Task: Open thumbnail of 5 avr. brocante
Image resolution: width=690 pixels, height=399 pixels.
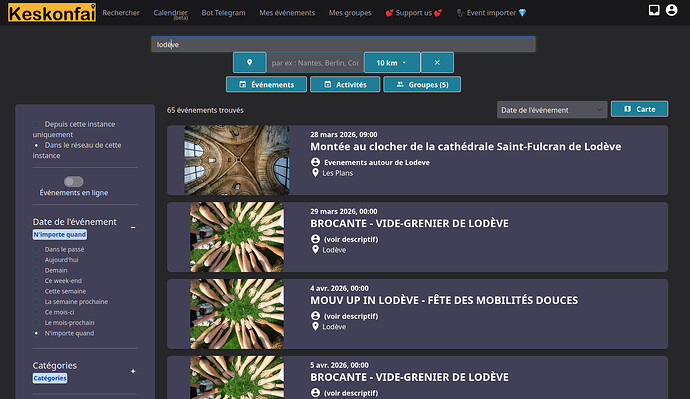Action: (x=237, y=377)
